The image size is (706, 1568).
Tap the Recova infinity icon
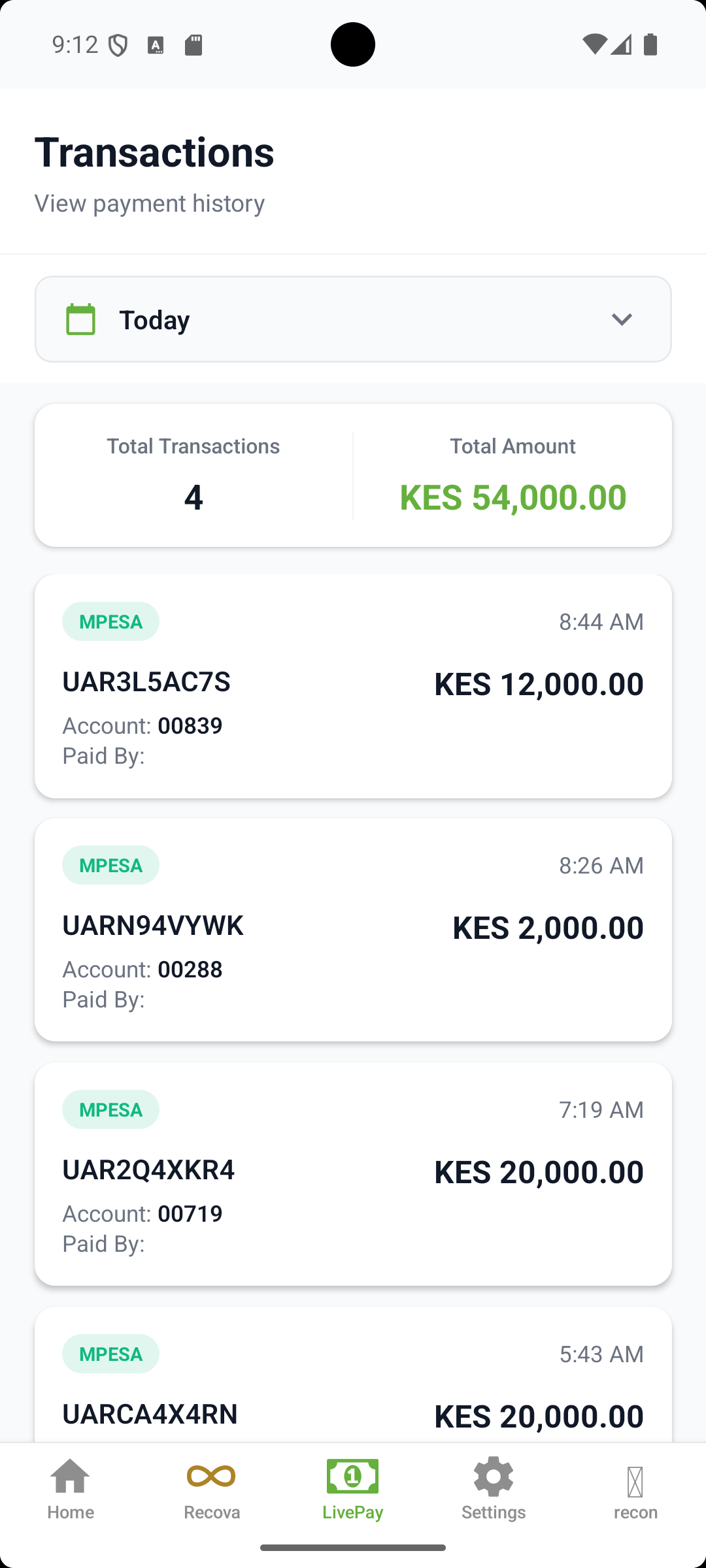(x=211, y=1476)
